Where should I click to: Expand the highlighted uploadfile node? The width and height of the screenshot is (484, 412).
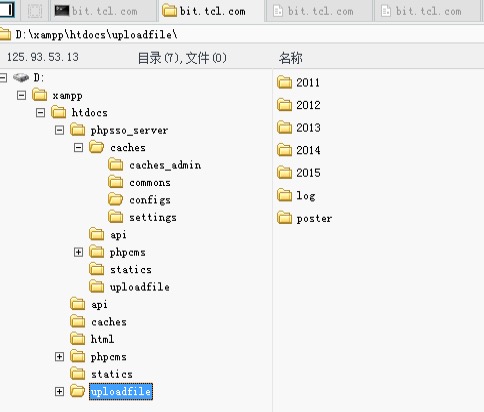59,391
